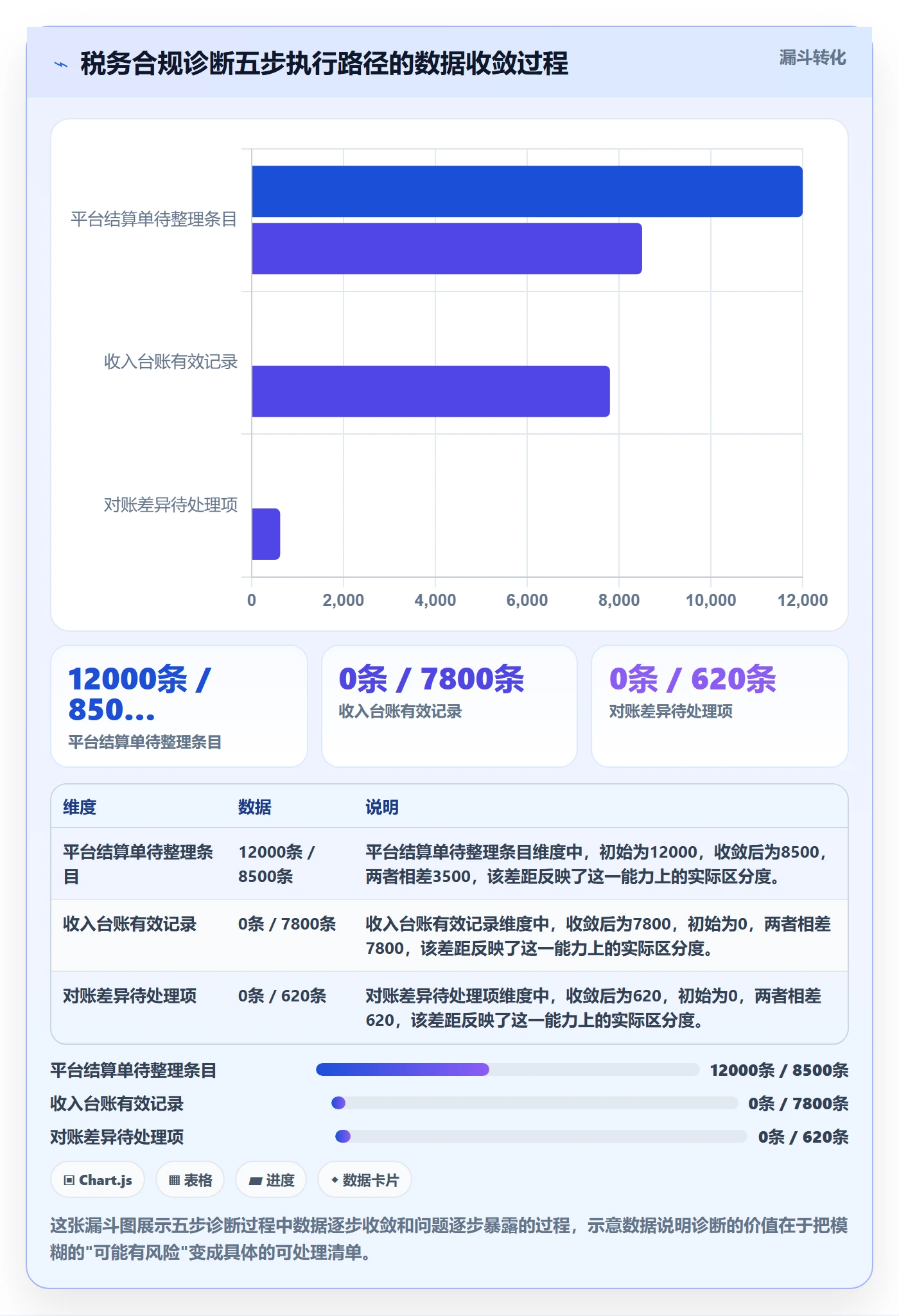The width and height of the screenshot is (899, 1316).
Task: Click the progress bar for 对账差异待处理项
Action: (541, 1136)
